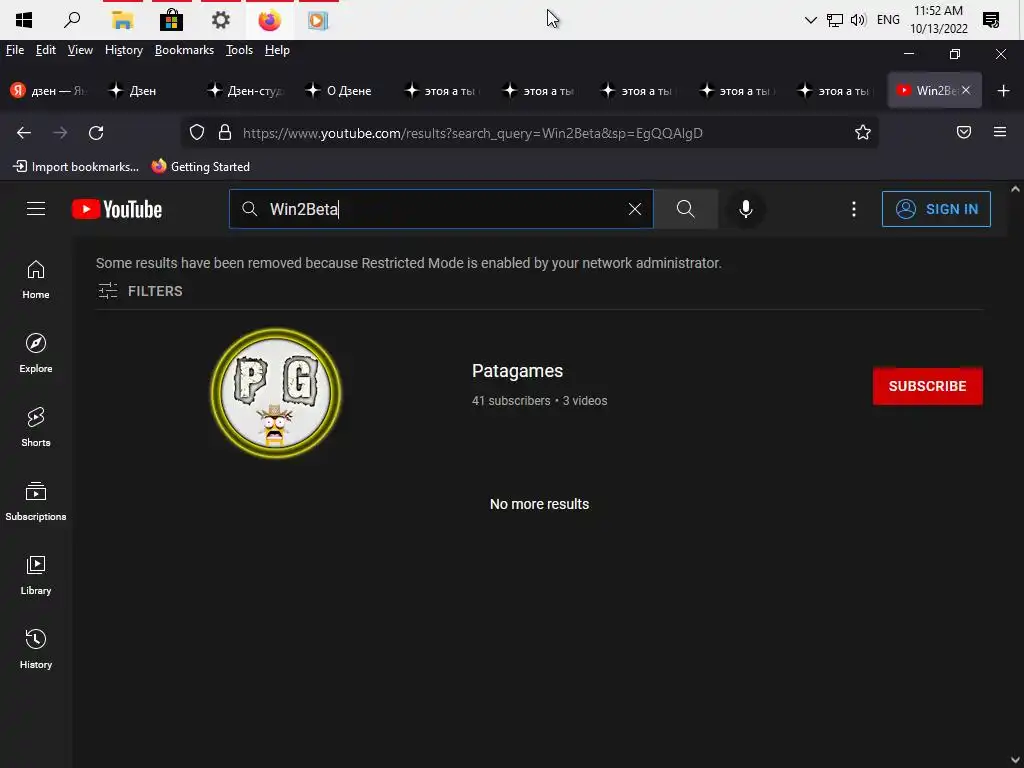Go back with the Firefox back arrow
Image resolution: width=1024 pixels, height=768 pixels.
coord(24,133)
